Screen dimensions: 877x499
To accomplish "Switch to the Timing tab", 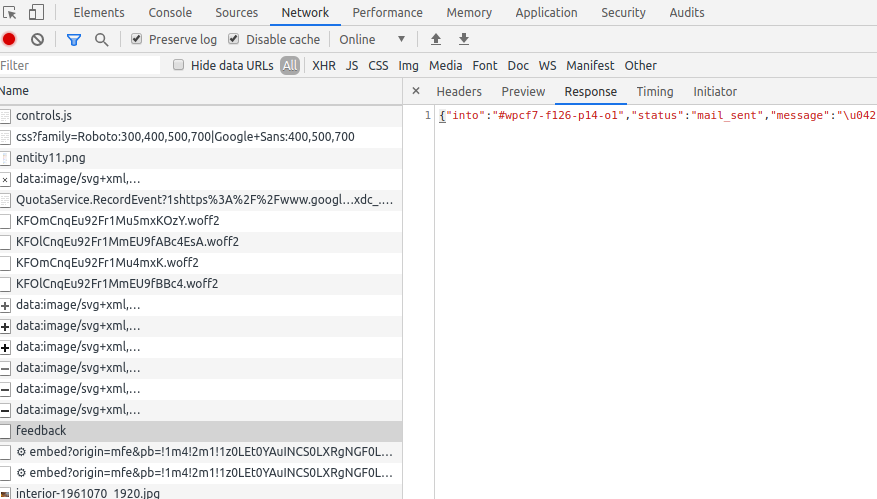I will (x=655, y=92).
